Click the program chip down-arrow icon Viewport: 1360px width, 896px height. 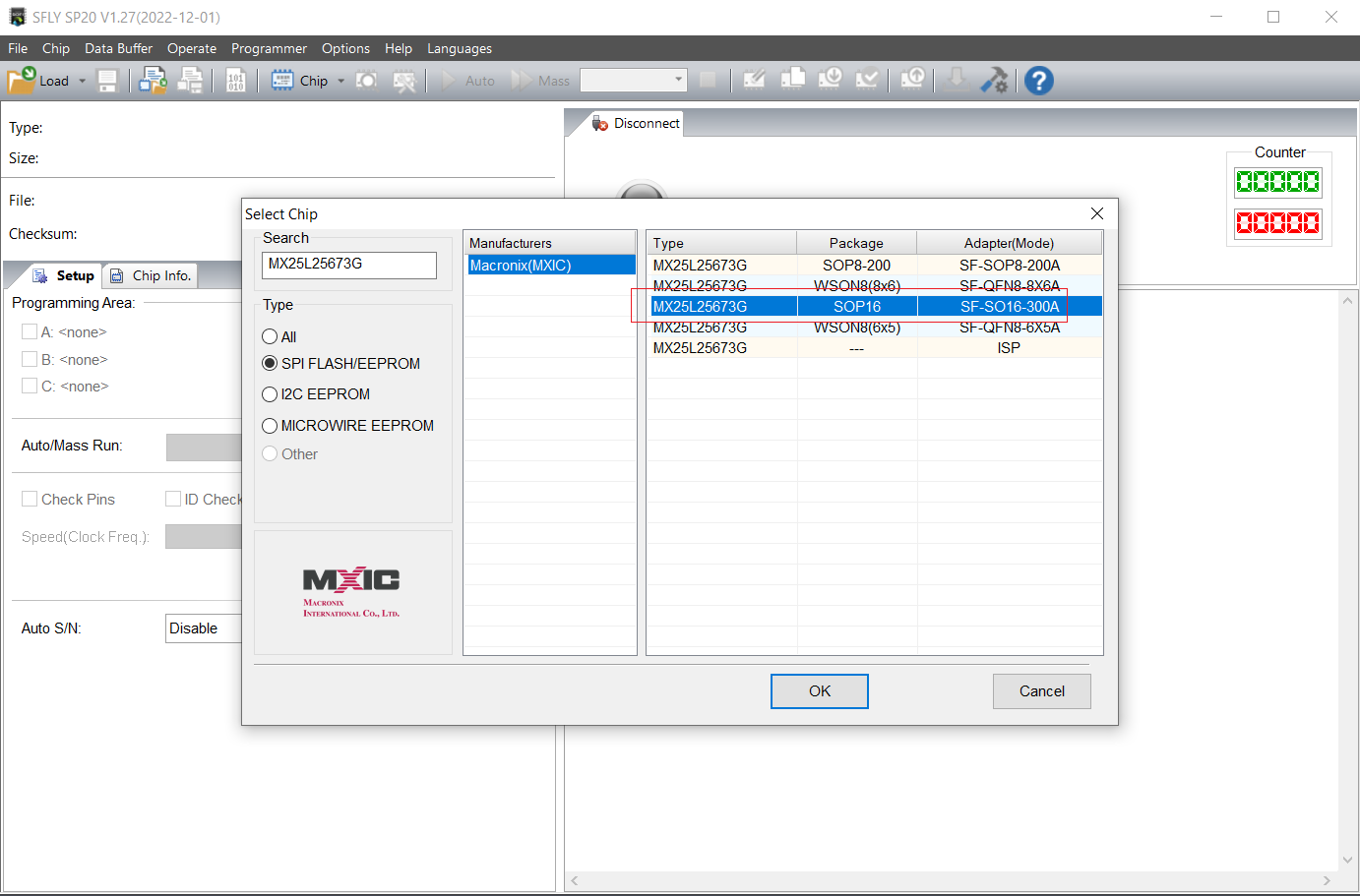[831, 80]
